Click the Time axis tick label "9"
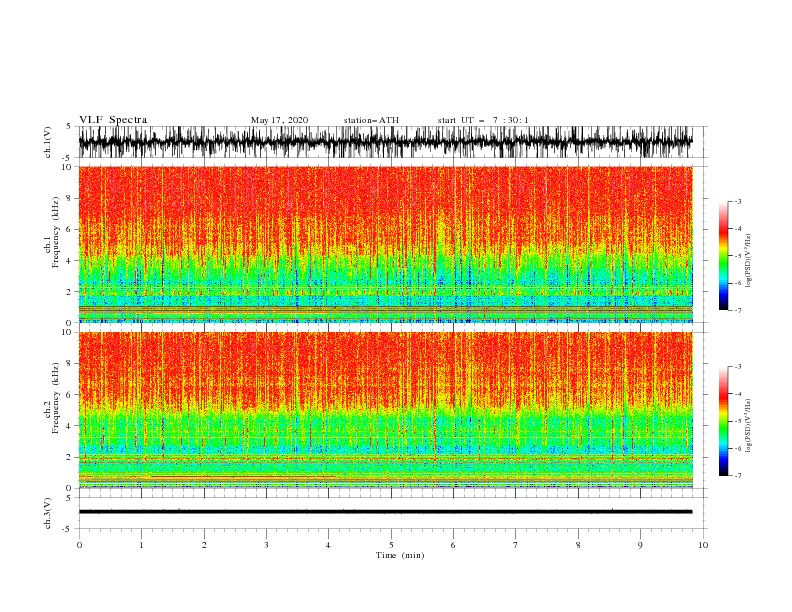 640,545
